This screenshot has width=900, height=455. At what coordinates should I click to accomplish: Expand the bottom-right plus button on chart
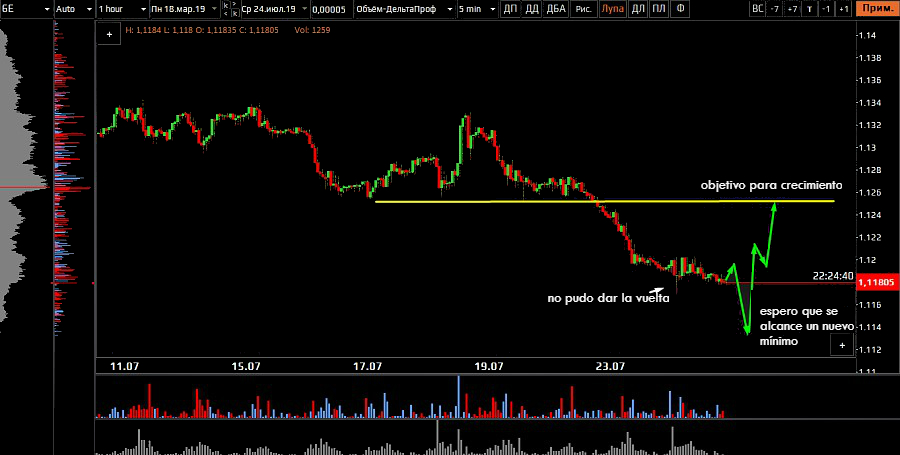pyautogui.click(x=842, y=345)
